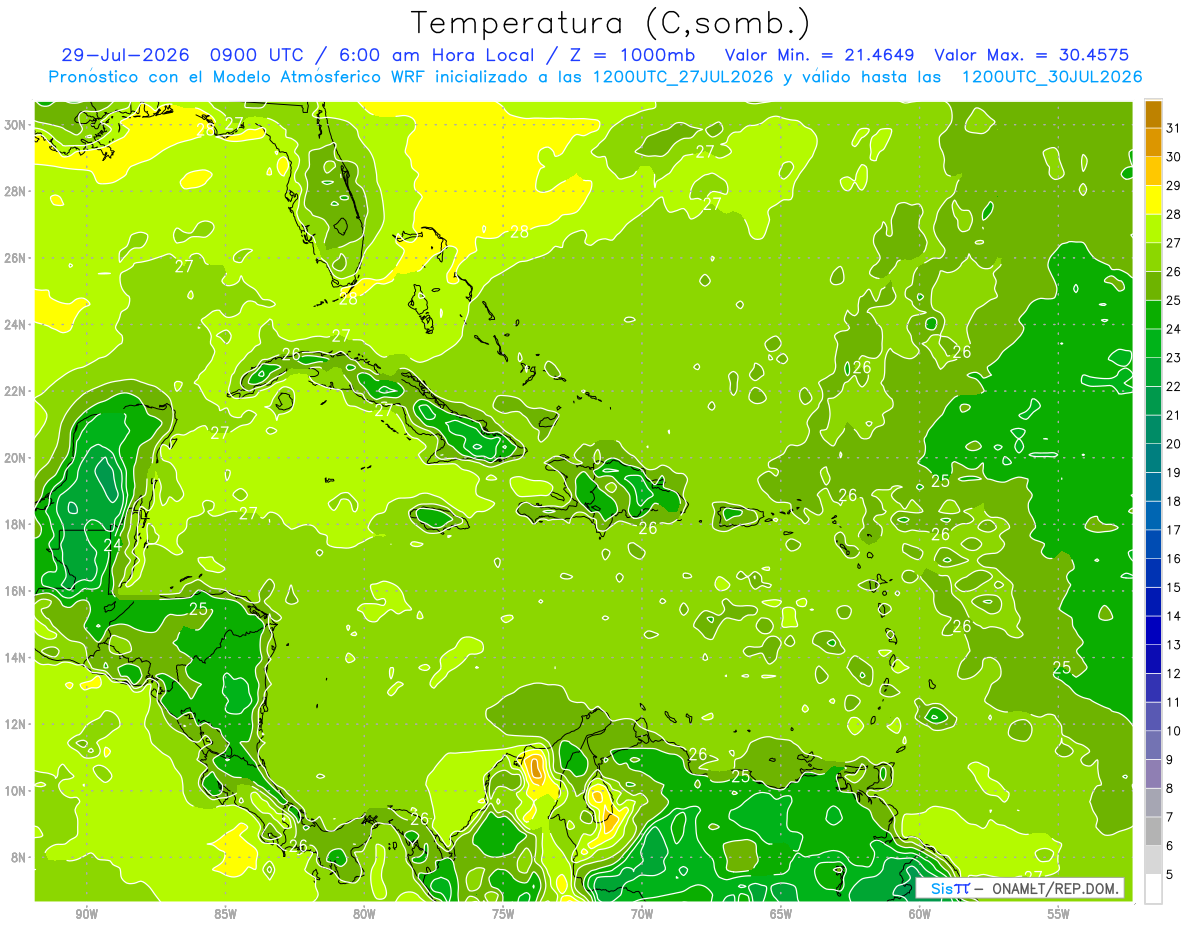
Task: Click the "90W" longitude axis label
Action: [x=87, y=913]
